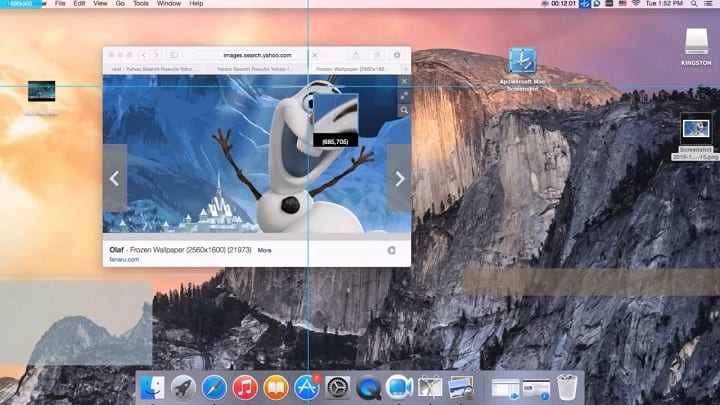Close the image preview overlay
The height and width of the screenshot is (405, 720).
point(404,81)
